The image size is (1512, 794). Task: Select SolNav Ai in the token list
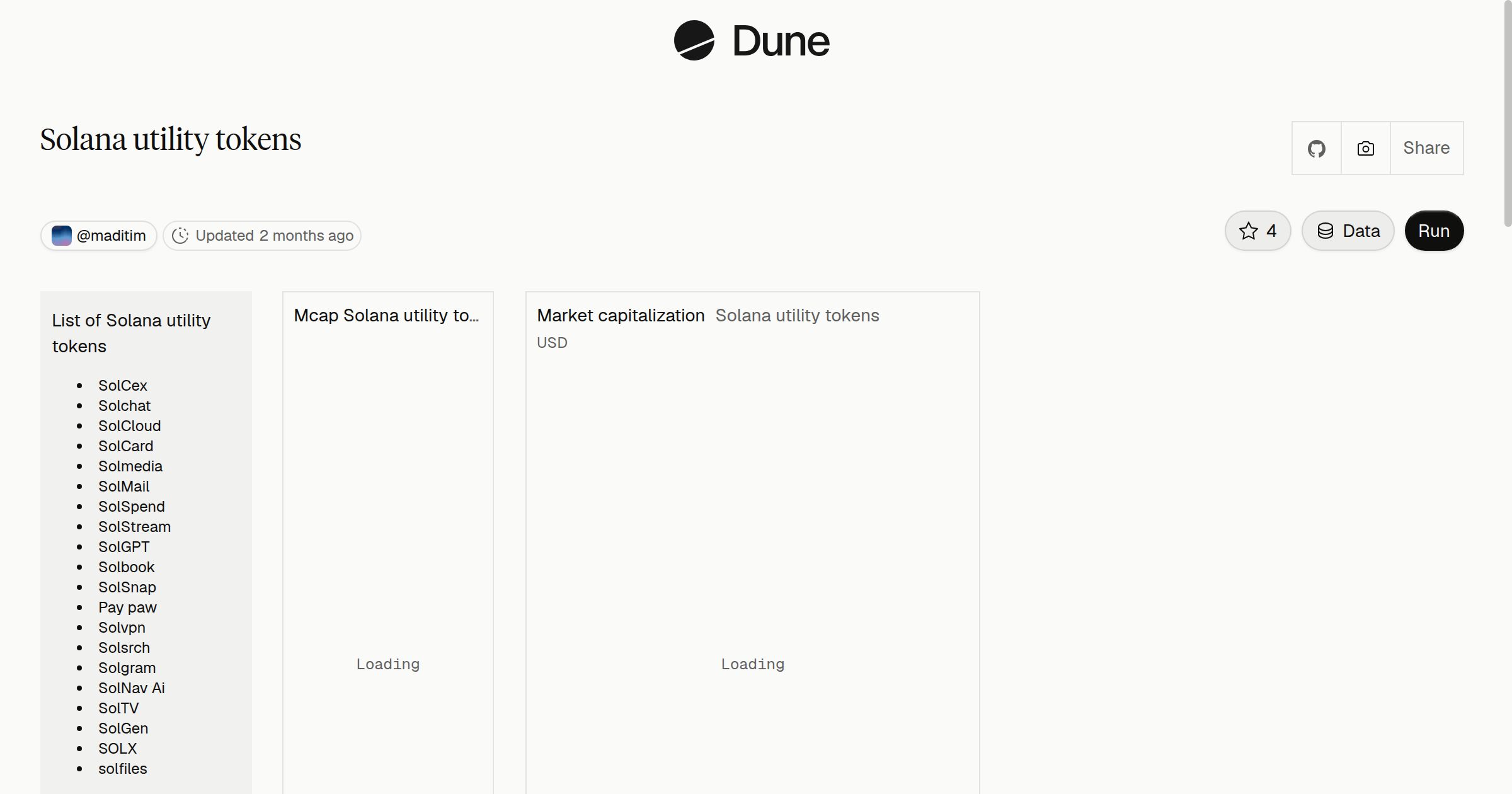point(132,688)
